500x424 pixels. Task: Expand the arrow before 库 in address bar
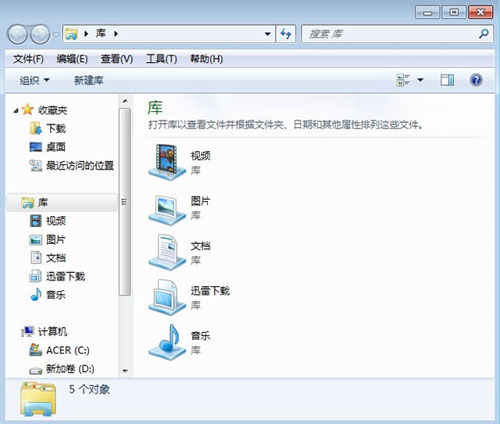click(x=86, y=34)
